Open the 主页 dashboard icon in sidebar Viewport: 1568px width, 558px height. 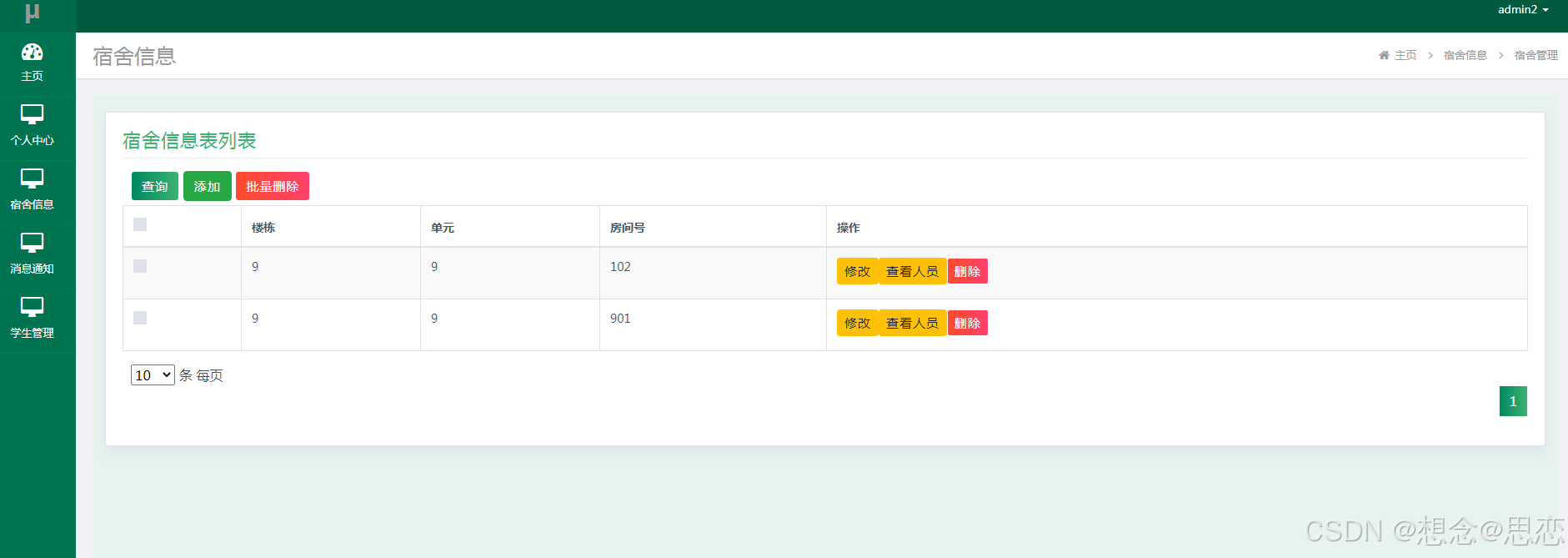pos(32,53)
